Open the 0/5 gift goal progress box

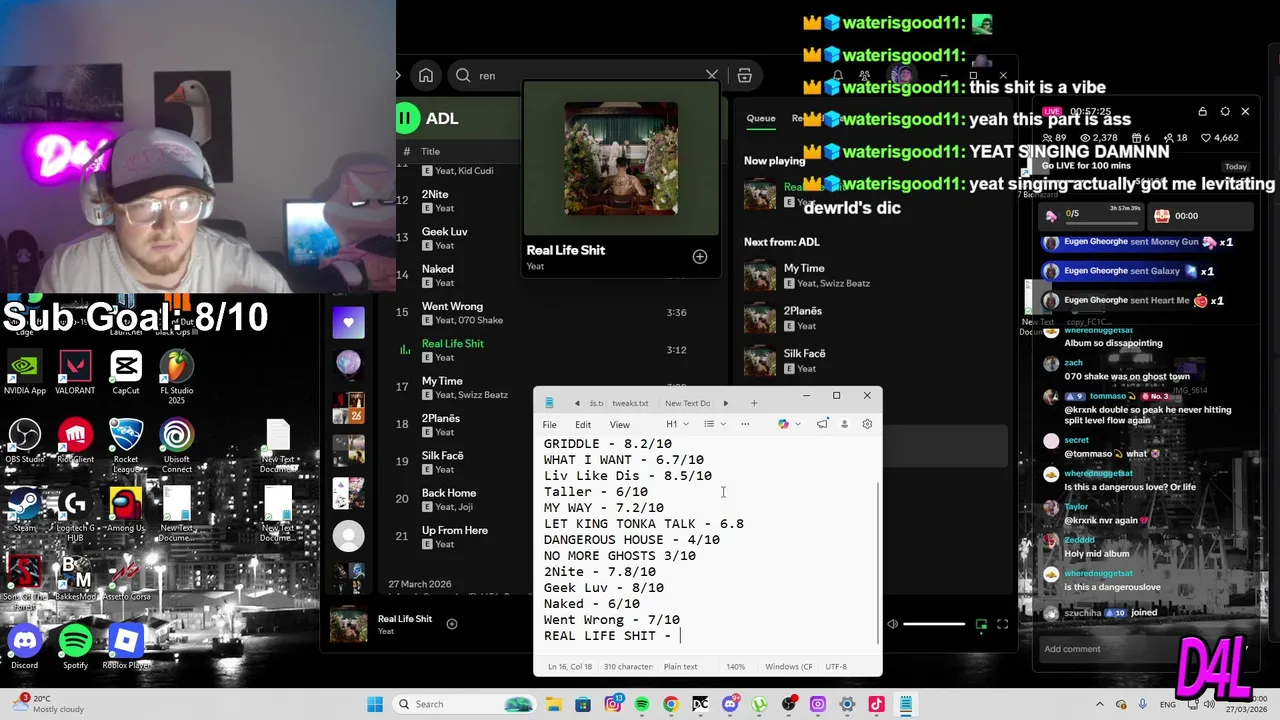(x=1091, y=215)
